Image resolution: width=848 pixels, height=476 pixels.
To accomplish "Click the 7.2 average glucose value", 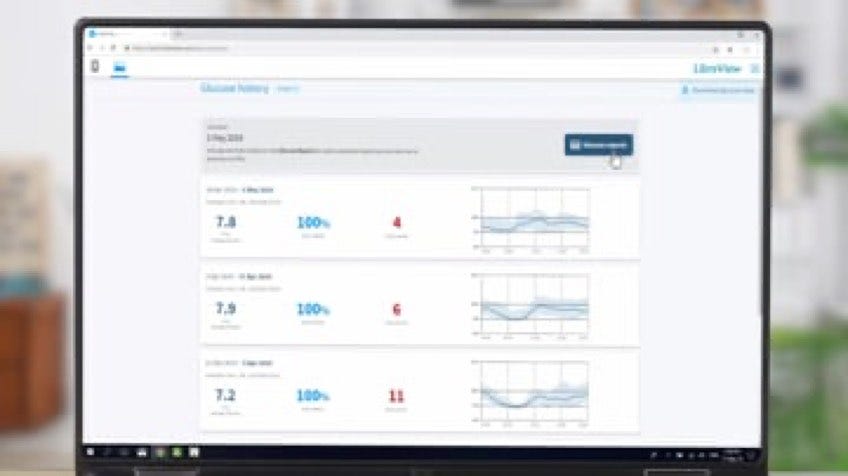I will coord(226,395).
